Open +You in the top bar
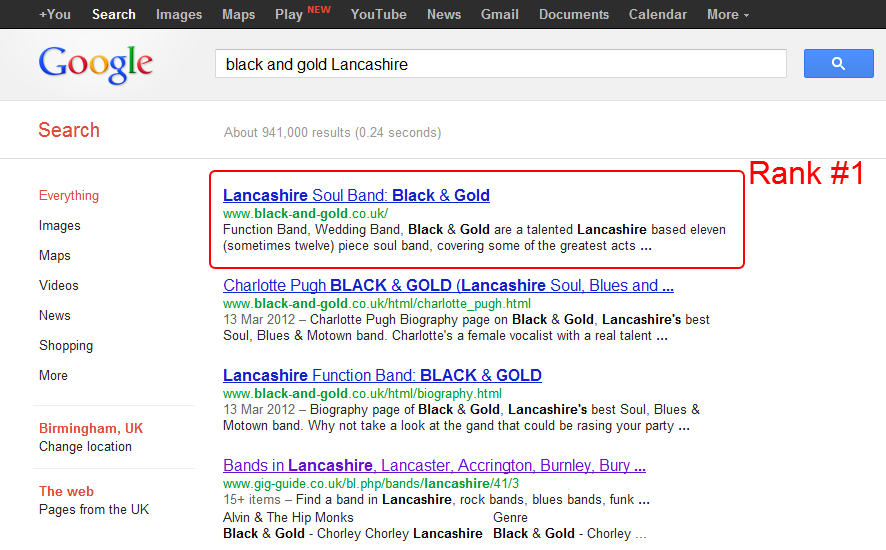The width and height of the screenshot is (886, 550). [55, 14]
